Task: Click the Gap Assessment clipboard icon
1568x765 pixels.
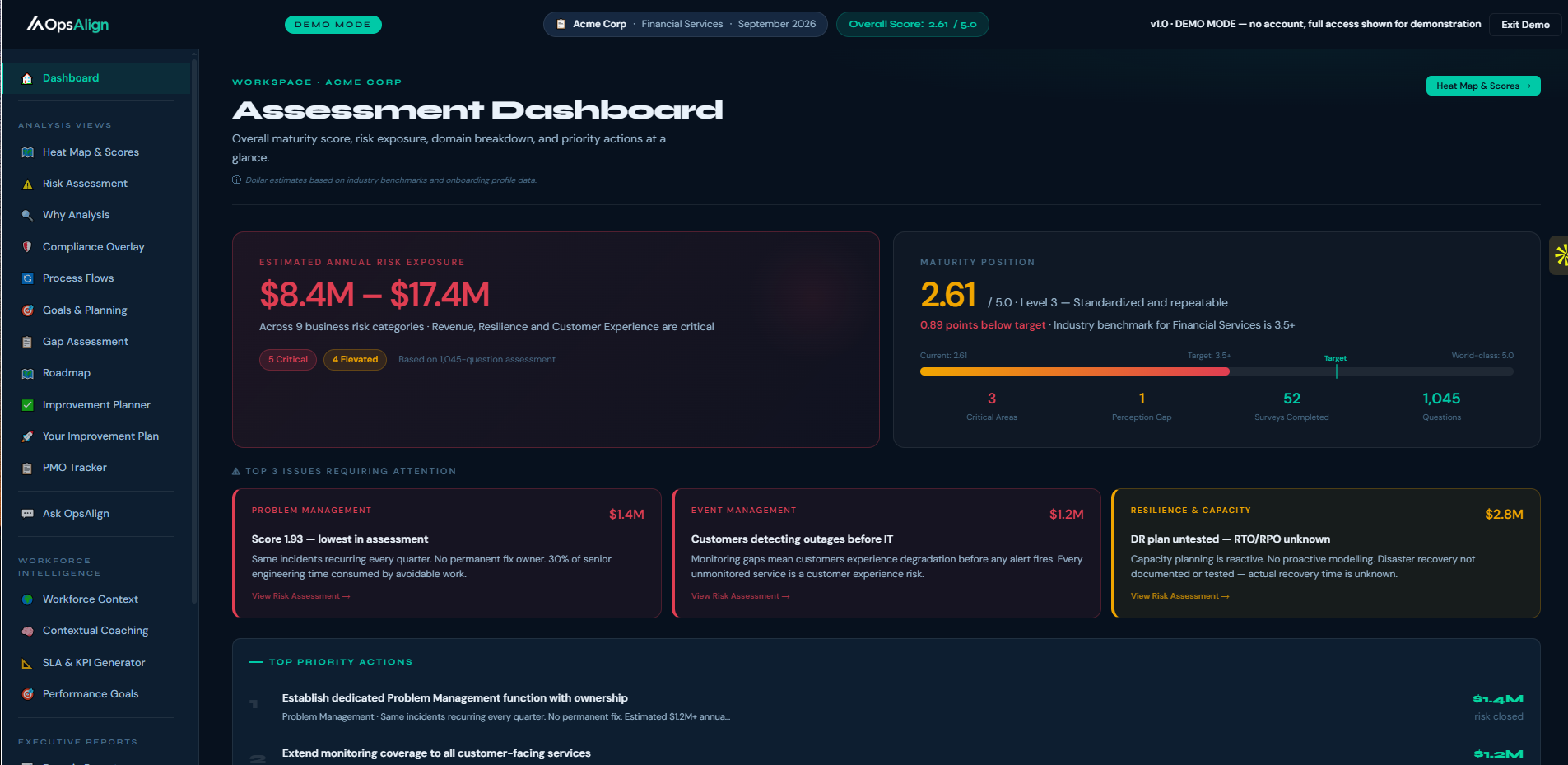Action: tap(27, 342)
